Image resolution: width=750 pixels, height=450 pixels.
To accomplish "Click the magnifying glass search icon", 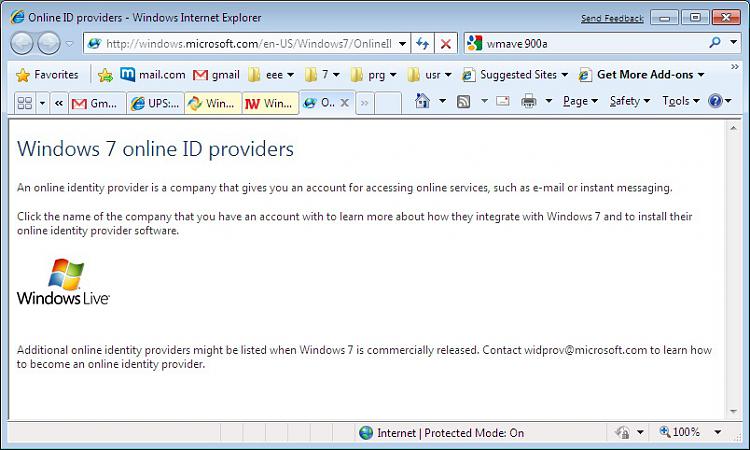I will click(x=715, y=43).
